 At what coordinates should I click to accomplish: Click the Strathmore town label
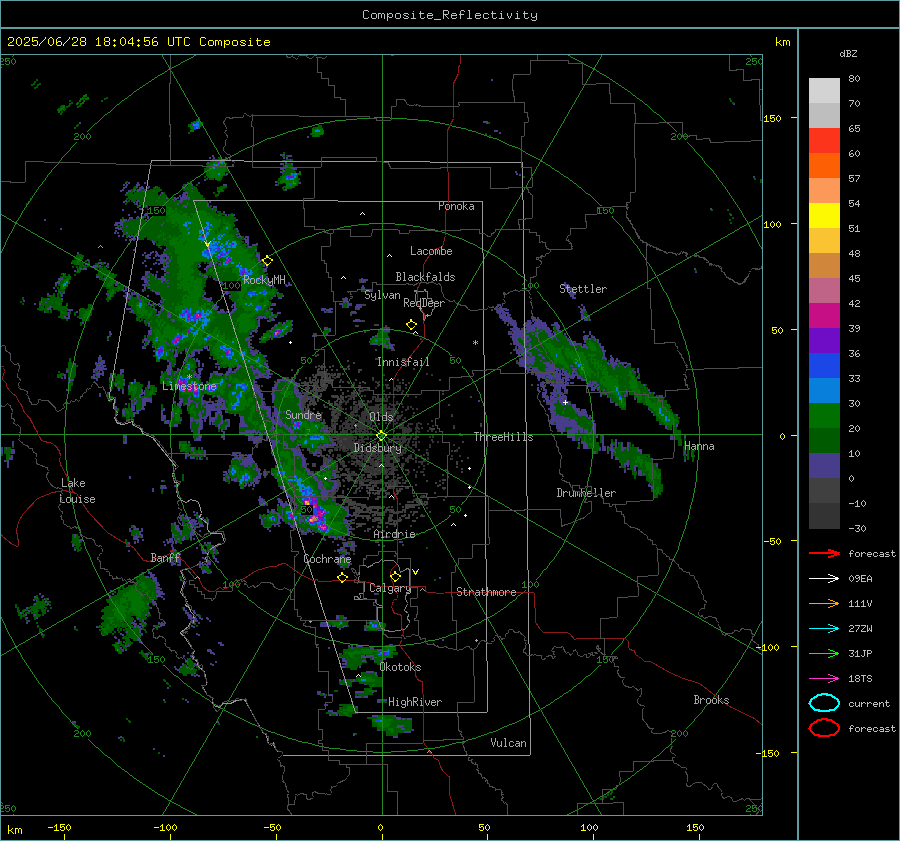(486, 592)
